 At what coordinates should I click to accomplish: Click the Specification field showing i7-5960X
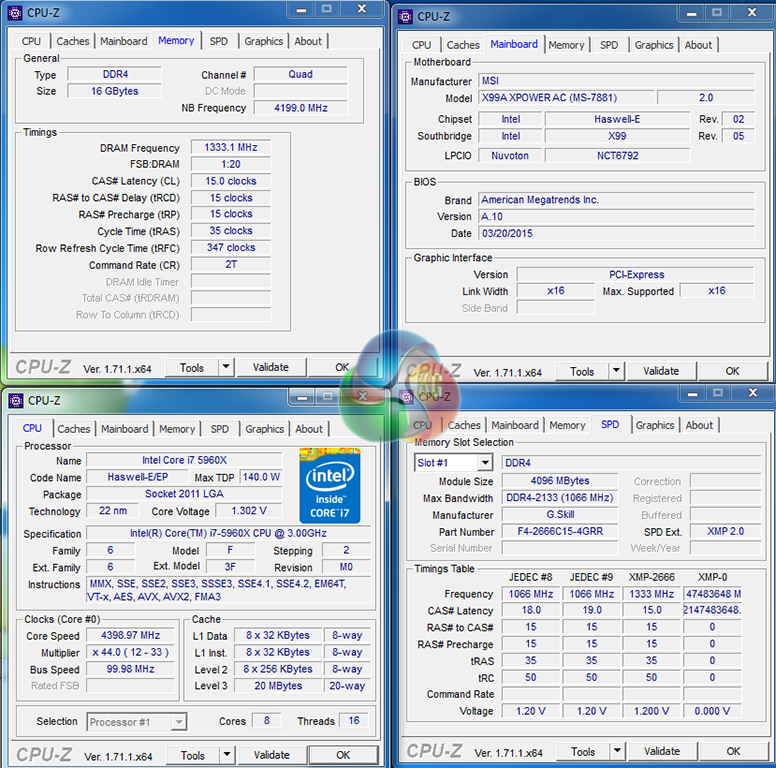[x=228, y=534]
